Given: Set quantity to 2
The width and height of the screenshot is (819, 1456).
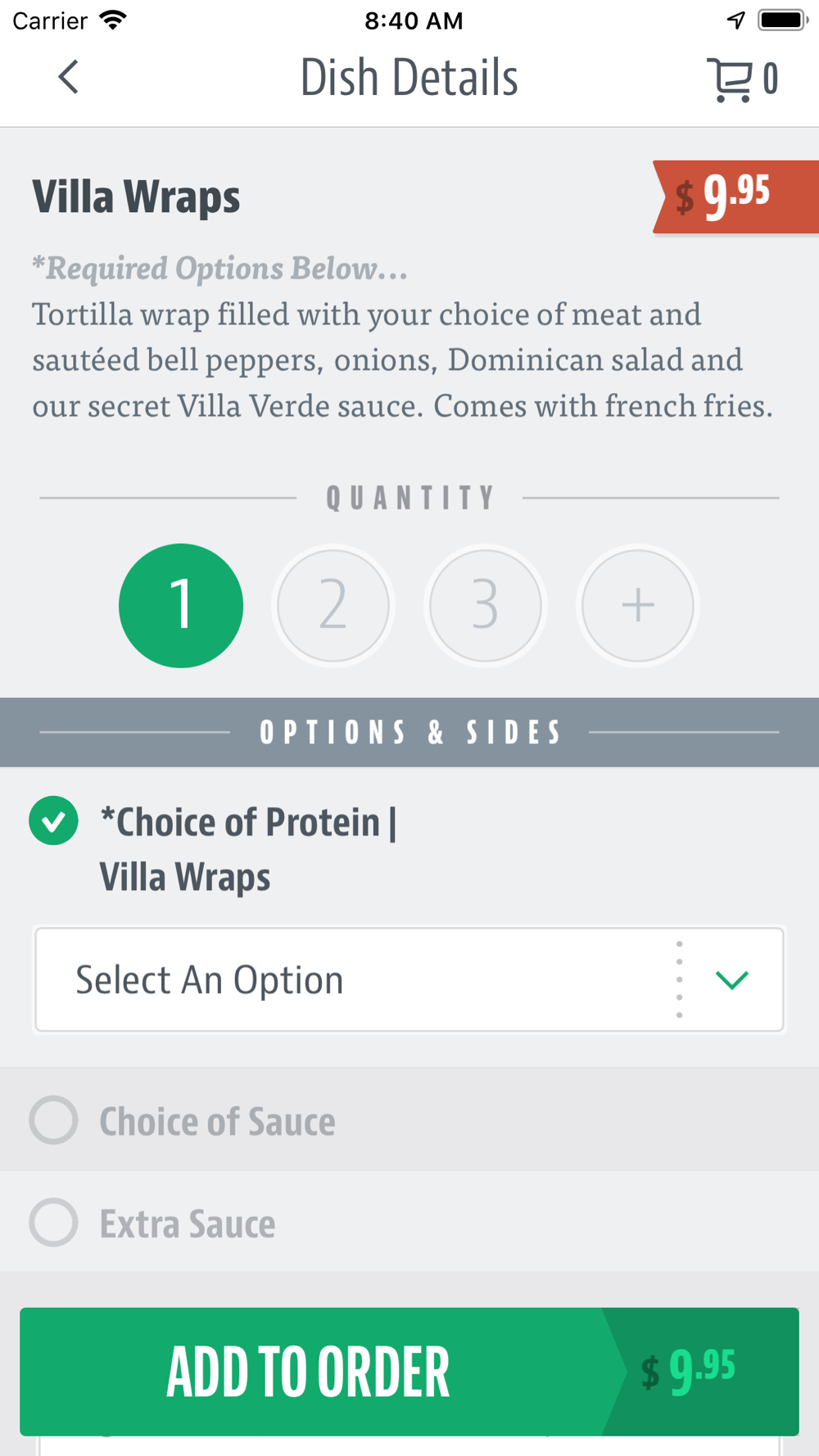Looking at the screenshot, I should pos(333,606).
